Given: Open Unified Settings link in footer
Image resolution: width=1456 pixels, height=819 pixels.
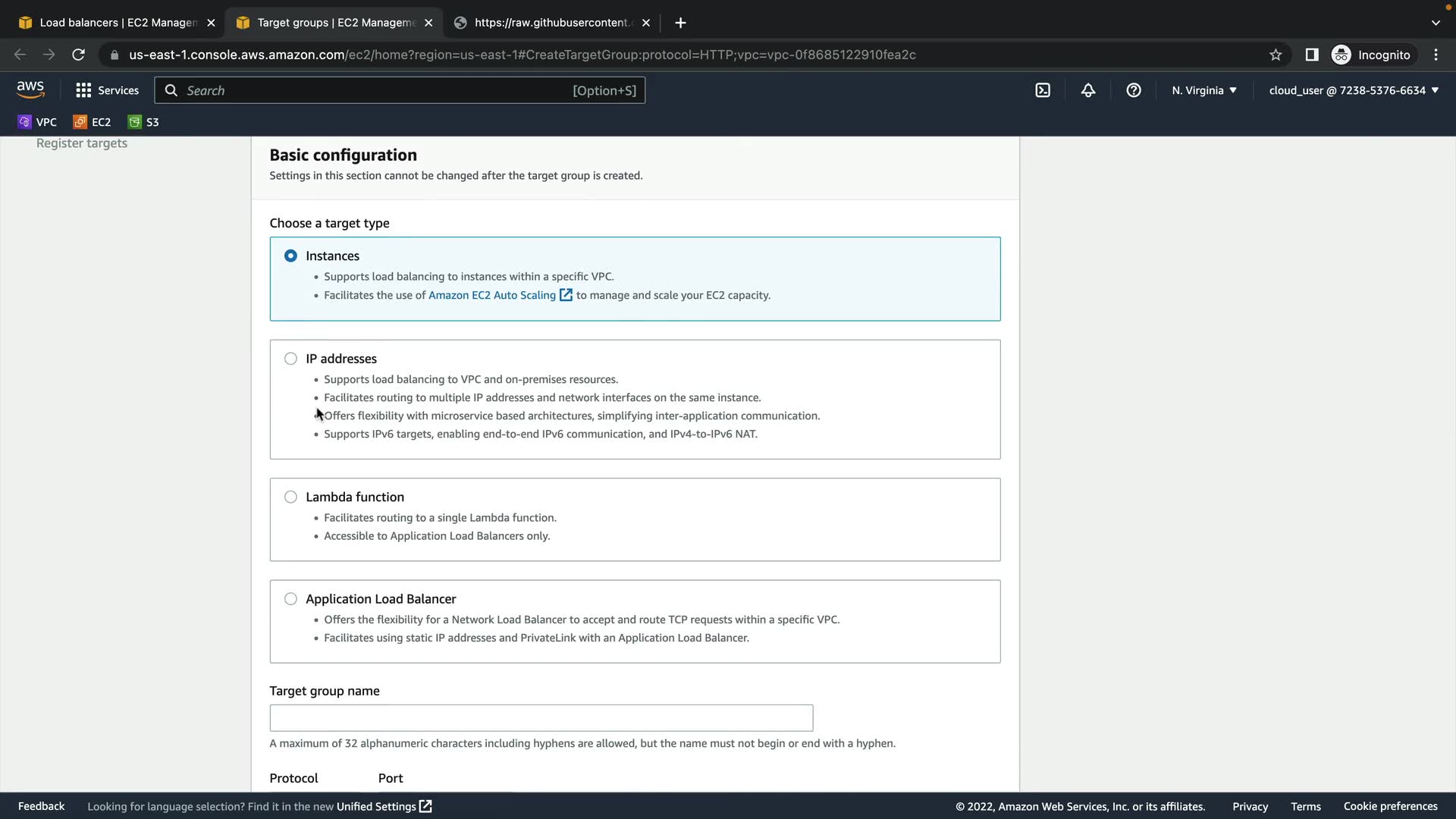Looking at the screenshot, I should click(x=376, y=806).
